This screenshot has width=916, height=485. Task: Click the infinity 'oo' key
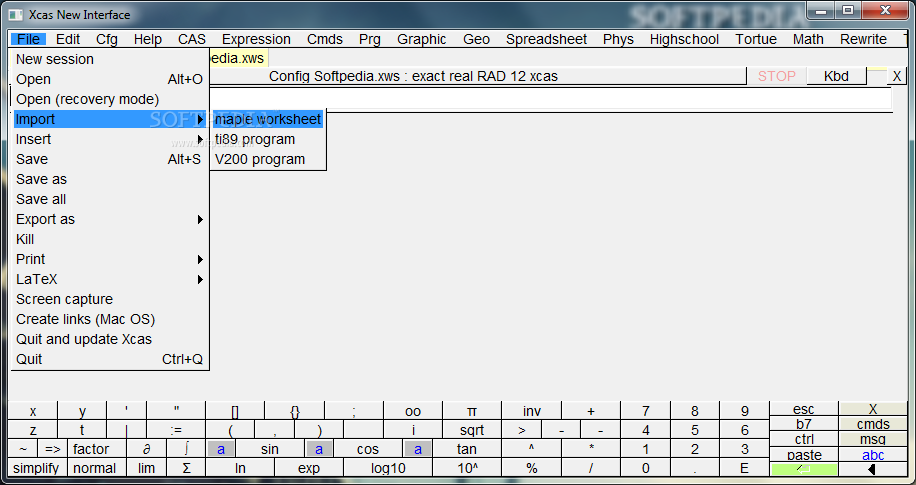click(413, 411)
